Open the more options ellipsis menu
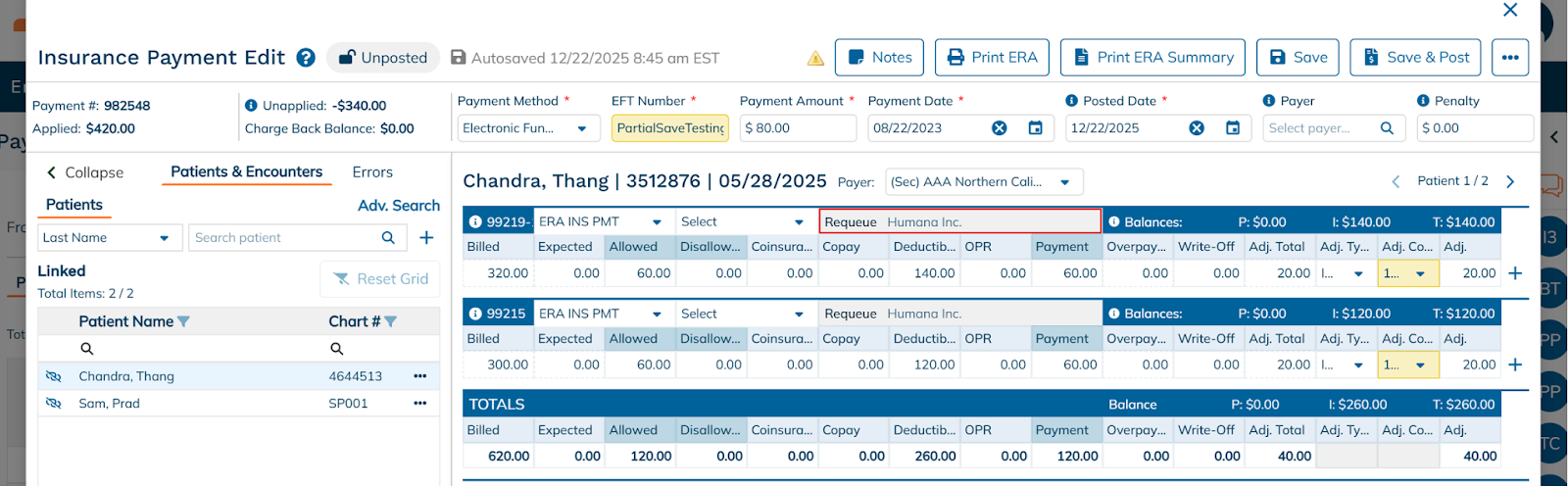This screenshot has height=486, width=1568. (1509, 58)
